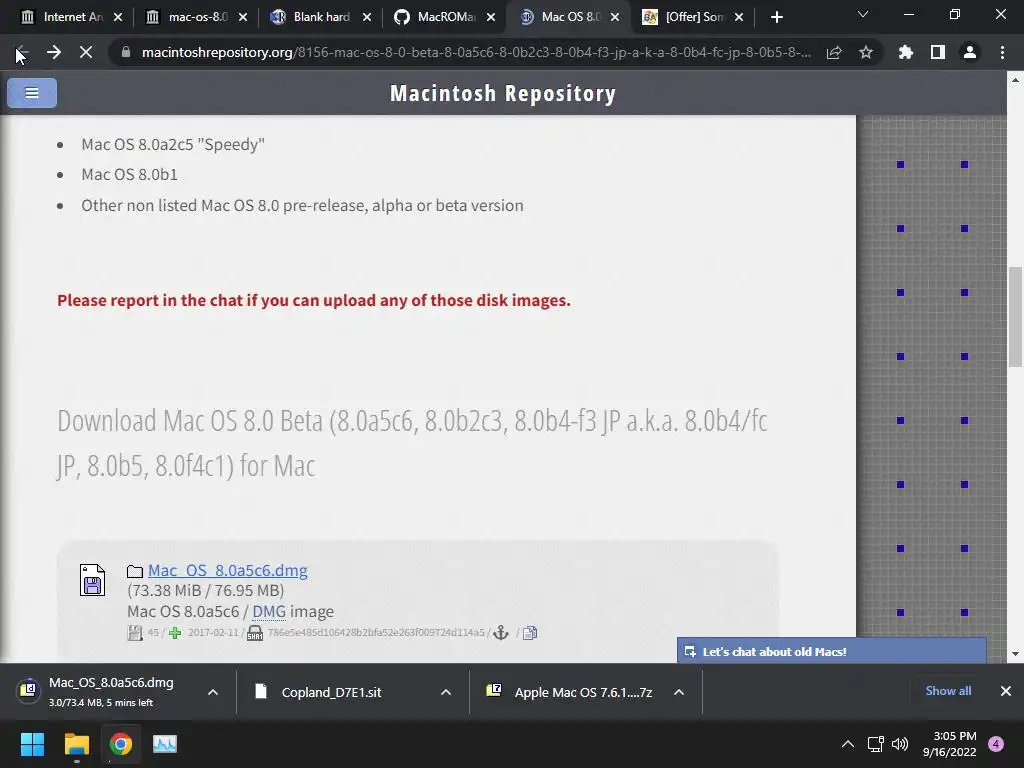
Task: Click the Mac OS 8.0a2c5 "Speedy" entry
Action: [x=173, y=144]
